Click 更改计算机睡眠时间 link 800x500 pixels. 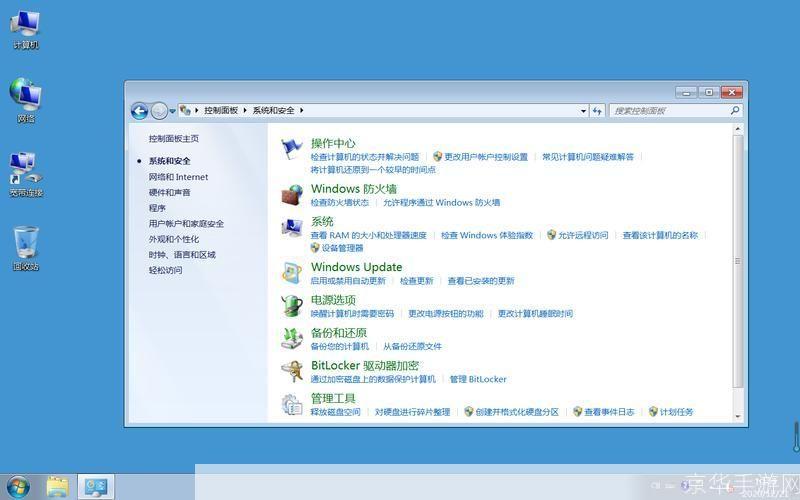[535, 313]
